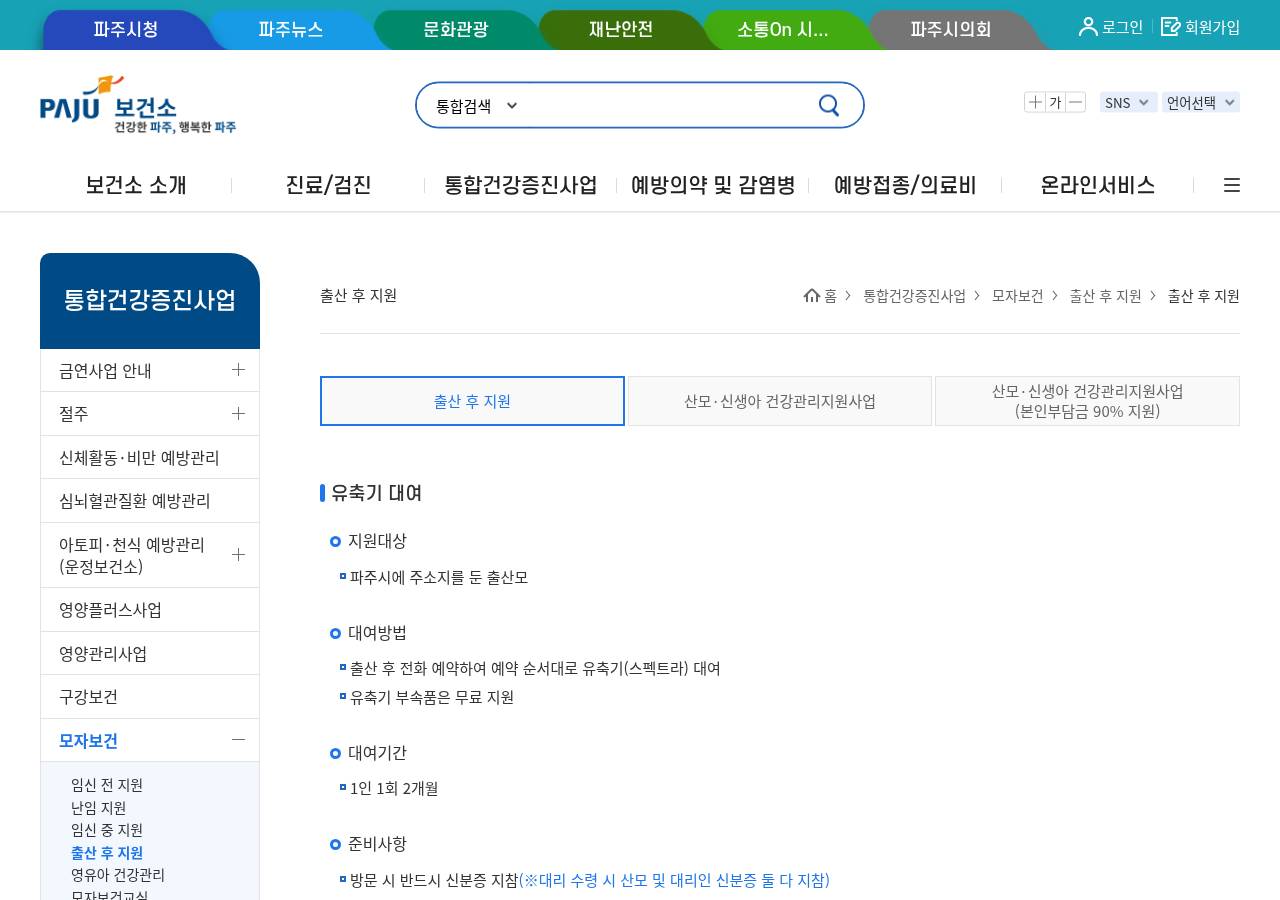
Task: Open 영유아 건강관리 submenu item
Action: 118,875
